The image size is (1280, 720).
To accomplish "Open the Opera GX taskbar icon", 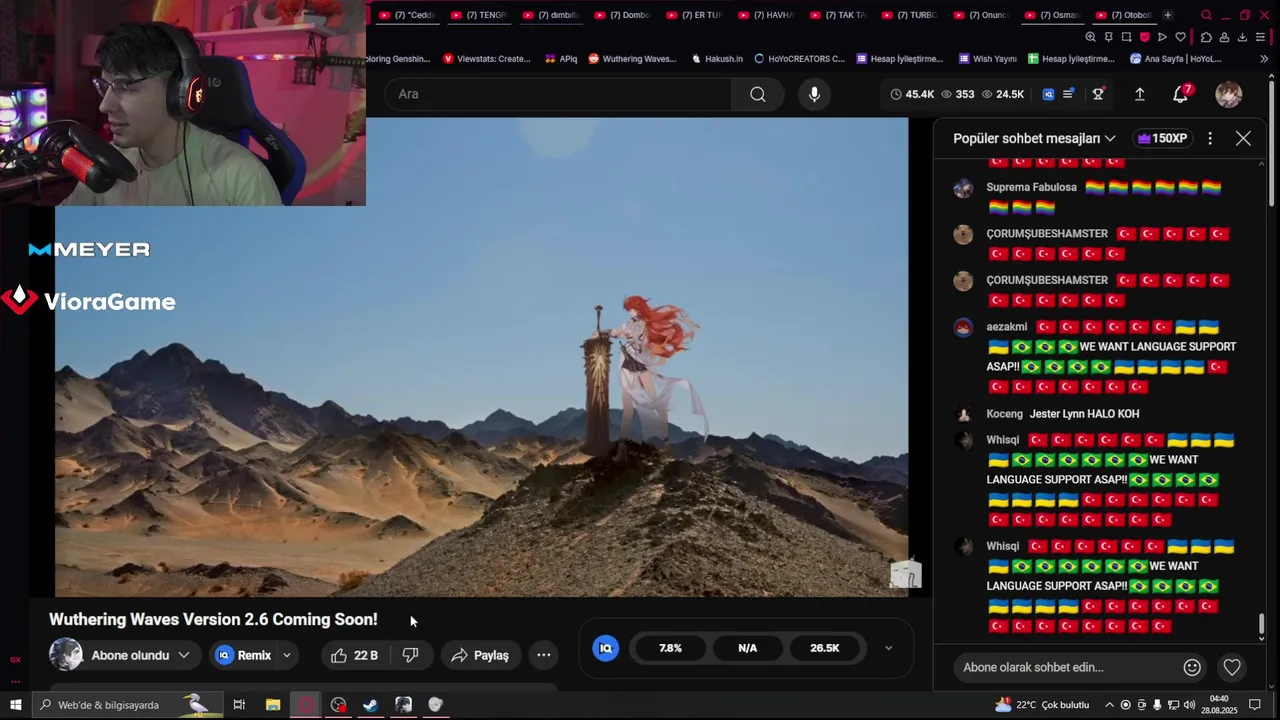I will (x=305, y=705).
